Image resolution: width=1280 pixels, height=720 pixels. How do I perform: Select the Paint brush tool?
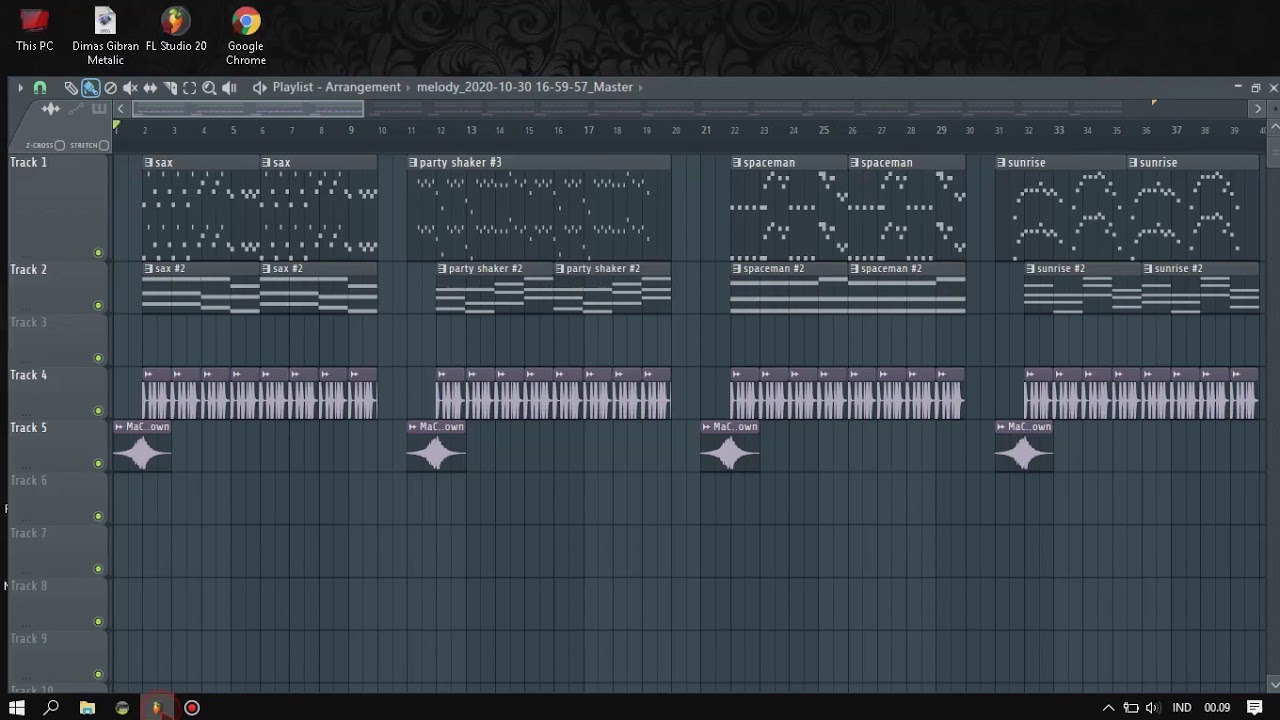[x=90, y=88]
